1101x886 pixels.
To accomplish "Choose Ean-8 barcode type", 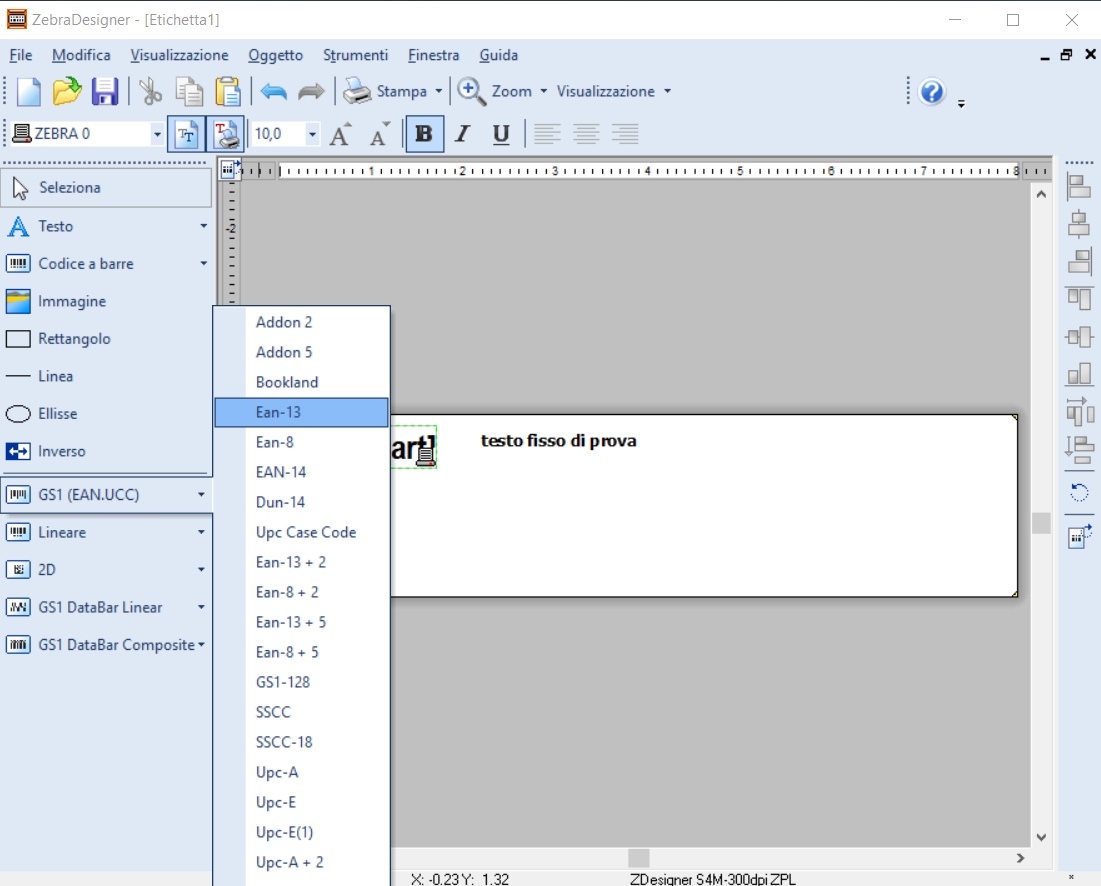I will click(x=301, y=442).
